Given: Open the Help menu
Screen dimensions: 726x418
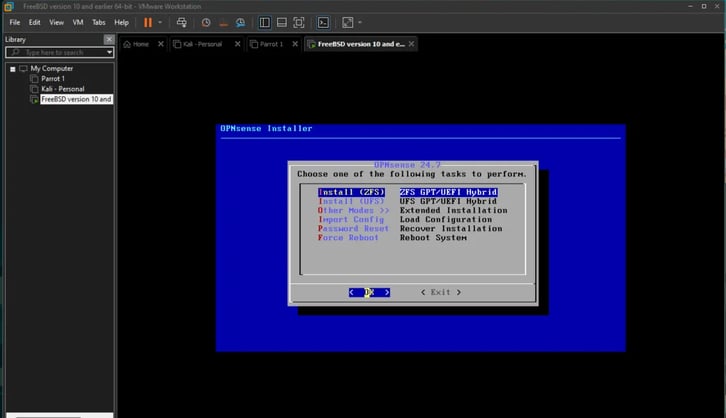Looking at the screenshot, I should click(121, 22).
